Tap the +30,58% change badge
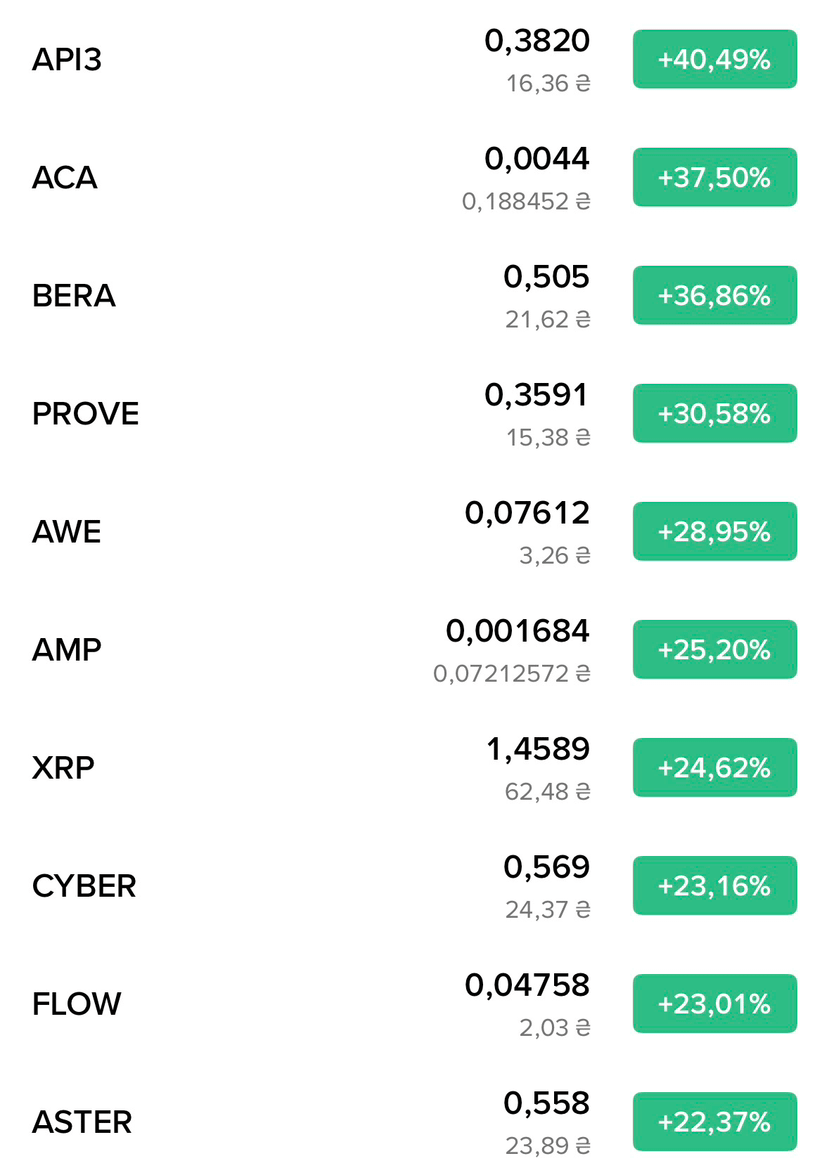The width and height of the screenshot is (829, 1175). (714, 413)
